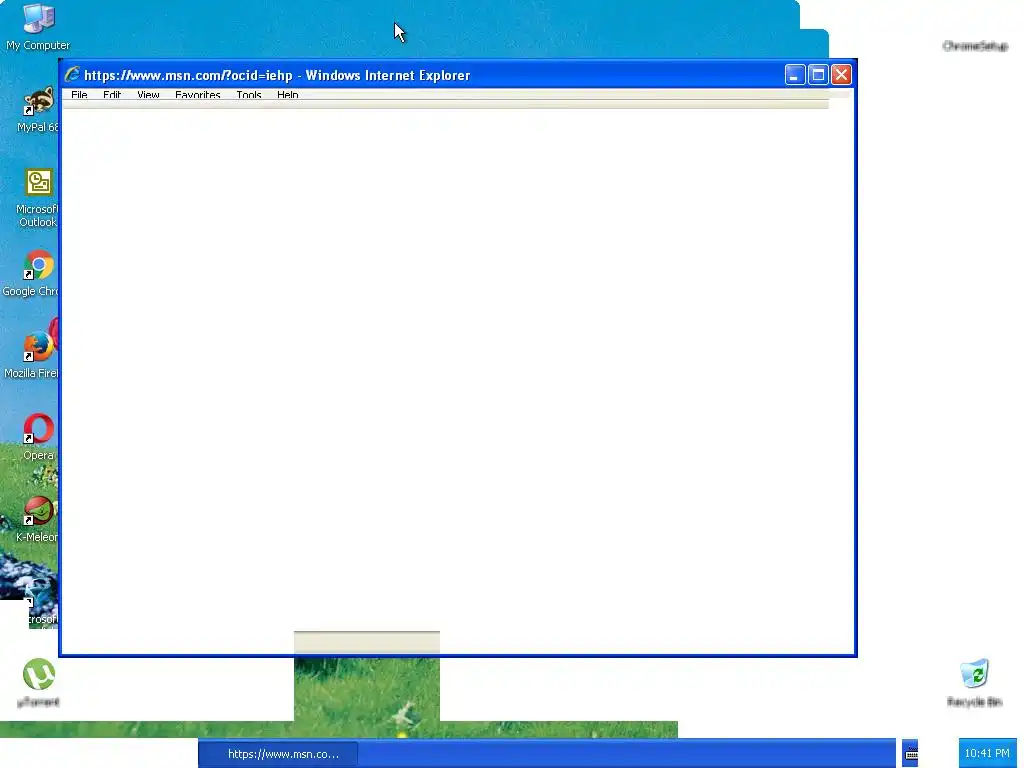Select the MyPal 68 desktop shortcut

pyautogui.click(x=37, y=109)
